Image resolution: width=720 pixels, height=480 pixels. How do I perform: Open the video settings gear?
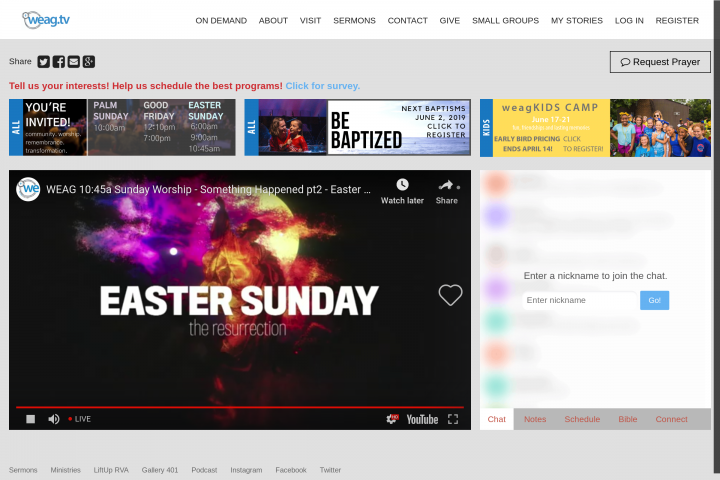[392, 419]
